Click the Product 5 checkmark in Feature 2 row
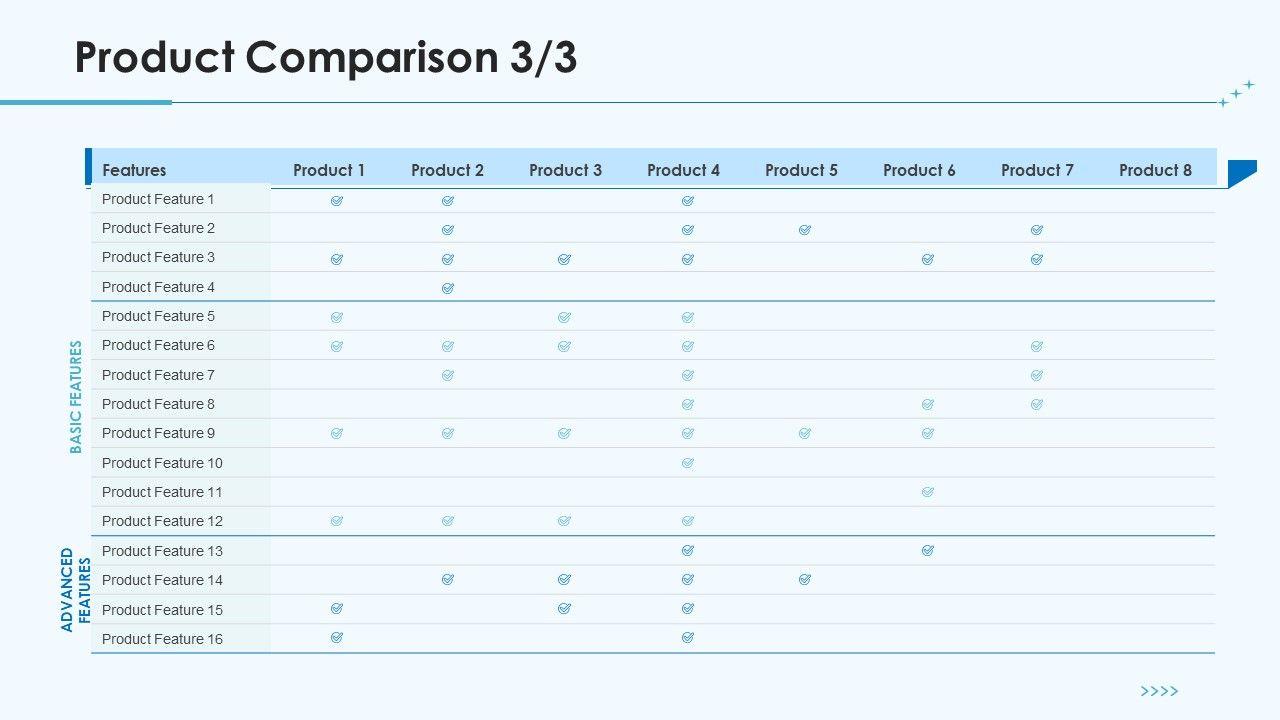The height and width of the screenshot is (720, 1280). pos(805,230)
